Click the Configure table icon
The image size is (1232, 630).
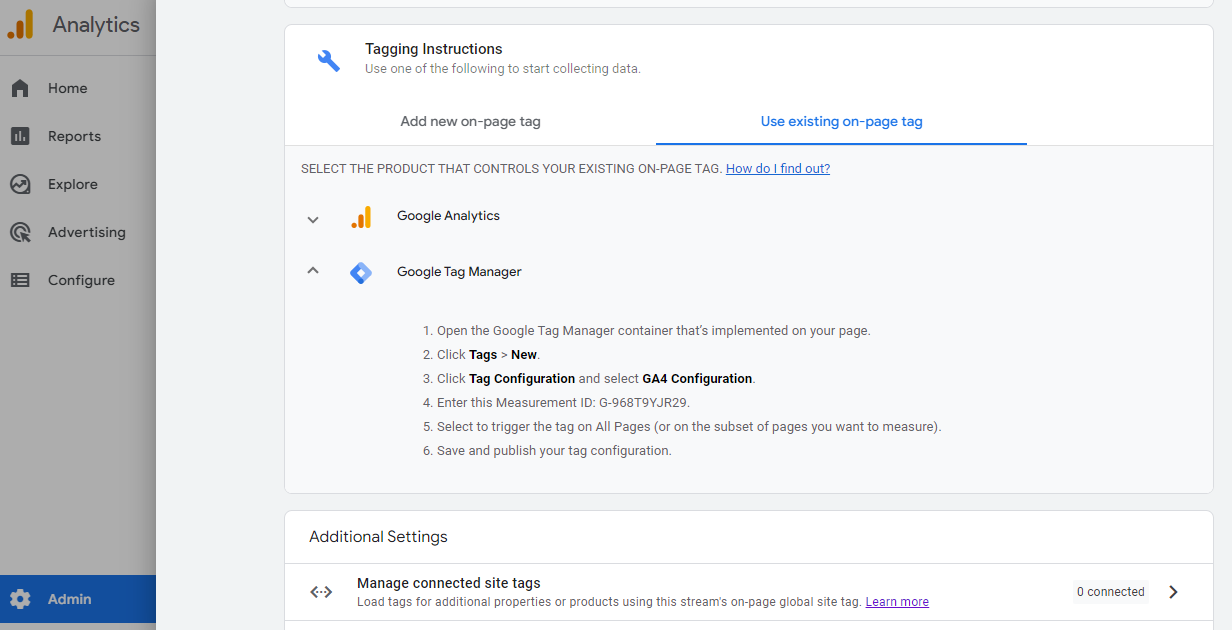point(20,280)
